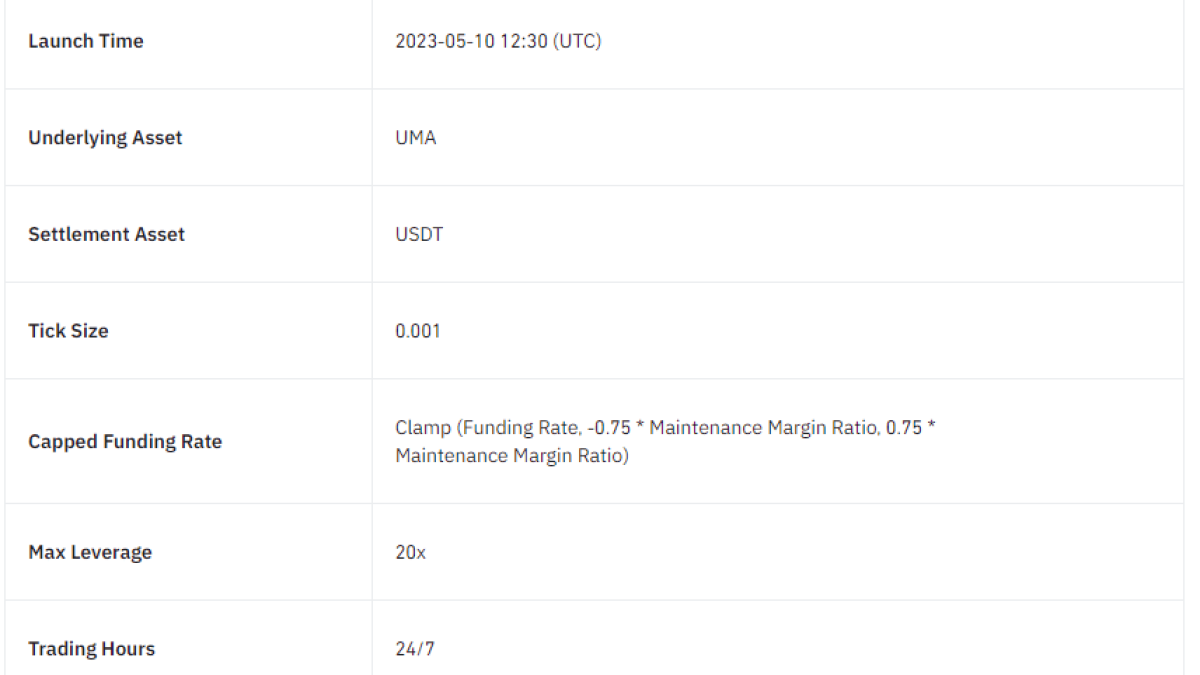Select the 24/7 trading hours value
The height and width of the screenshot is (675, 1200).
(x=415, y=649)
